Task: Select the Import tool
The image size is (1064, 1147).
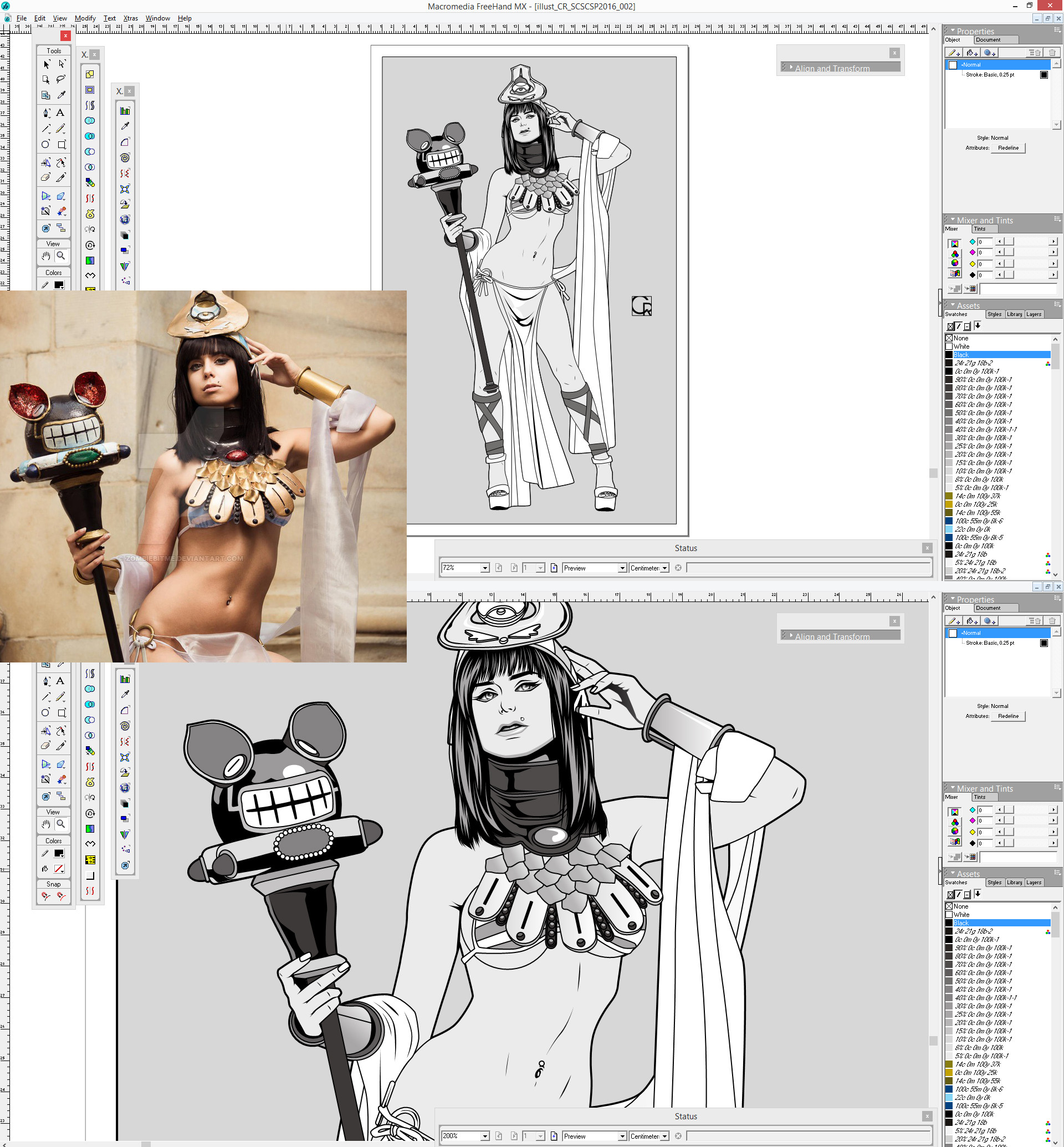Action: (46, 95)
